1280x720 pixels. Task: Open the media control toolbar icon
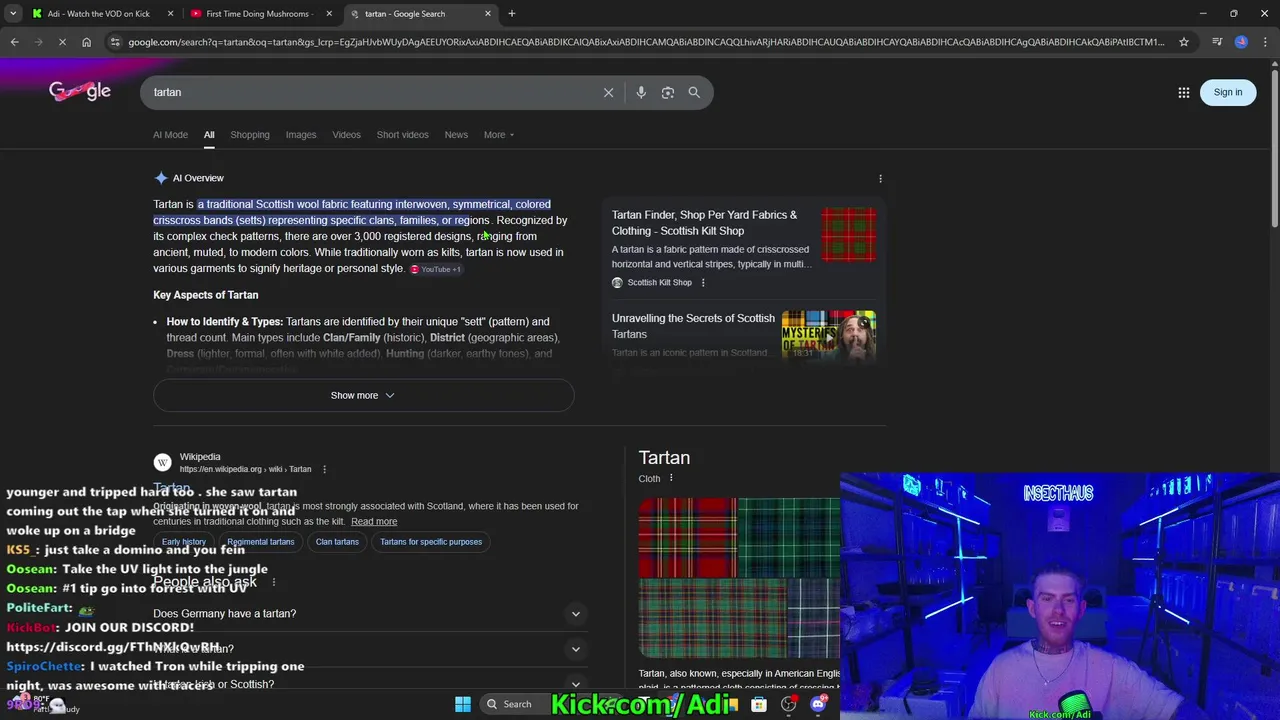coord(1217,42)
